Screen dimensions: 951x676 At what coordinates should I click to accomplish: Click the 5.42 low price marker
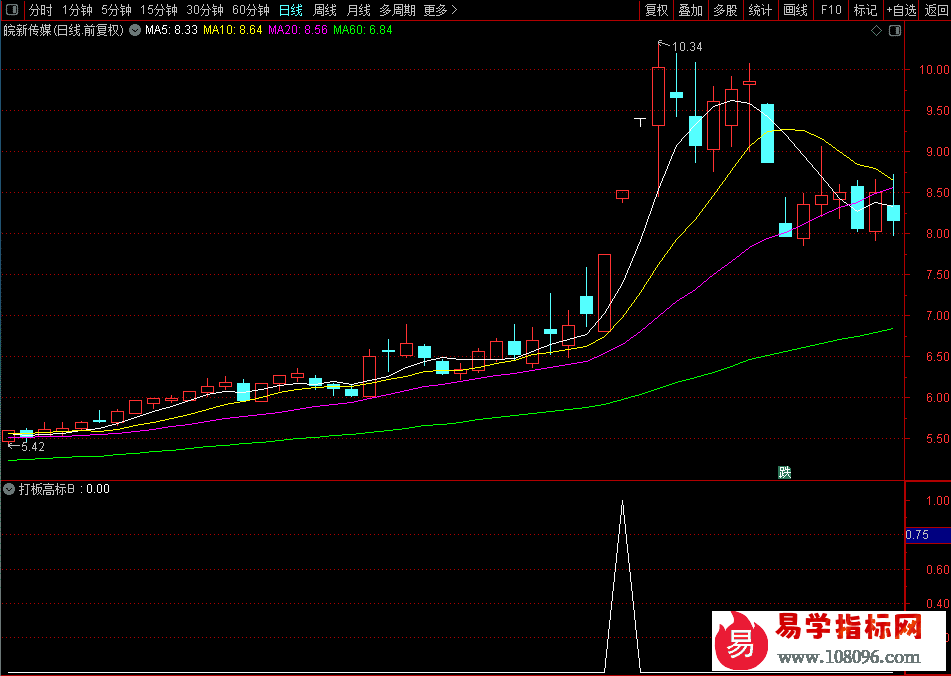[x=28, y=447]
